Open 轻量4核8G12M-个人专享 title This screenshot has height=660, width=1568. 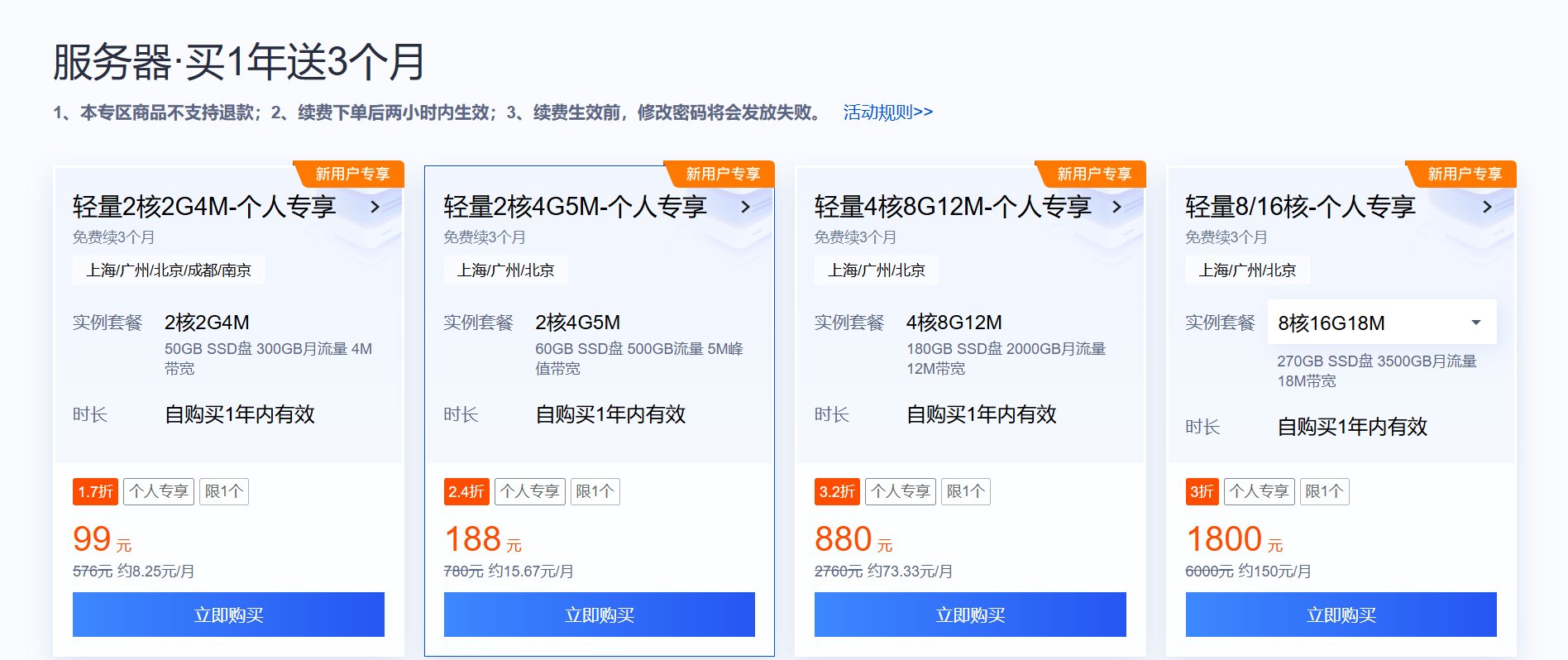click(953, 207)
